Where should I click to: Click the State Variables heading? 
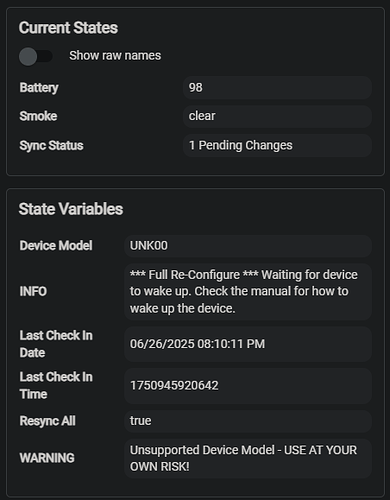(x=71, y=209)
